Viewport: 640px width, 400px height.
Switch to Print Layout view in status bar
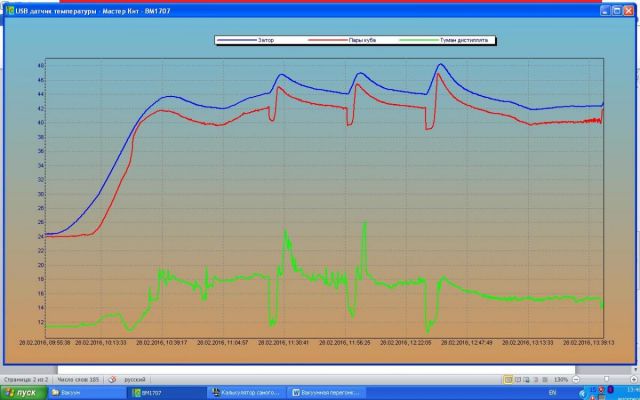click(508, 380)
